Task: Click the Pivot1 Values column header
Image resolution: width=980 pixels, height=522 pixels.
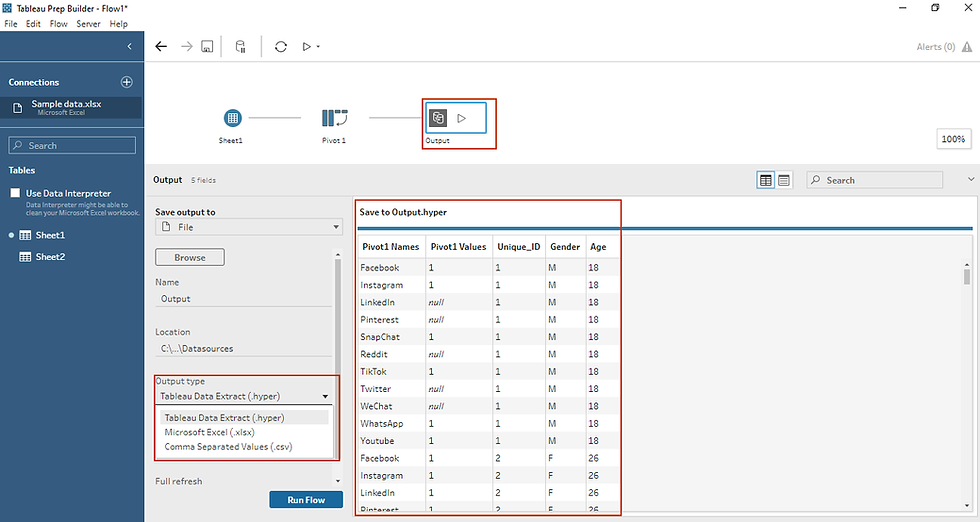Action: click(x=458, y=247)
